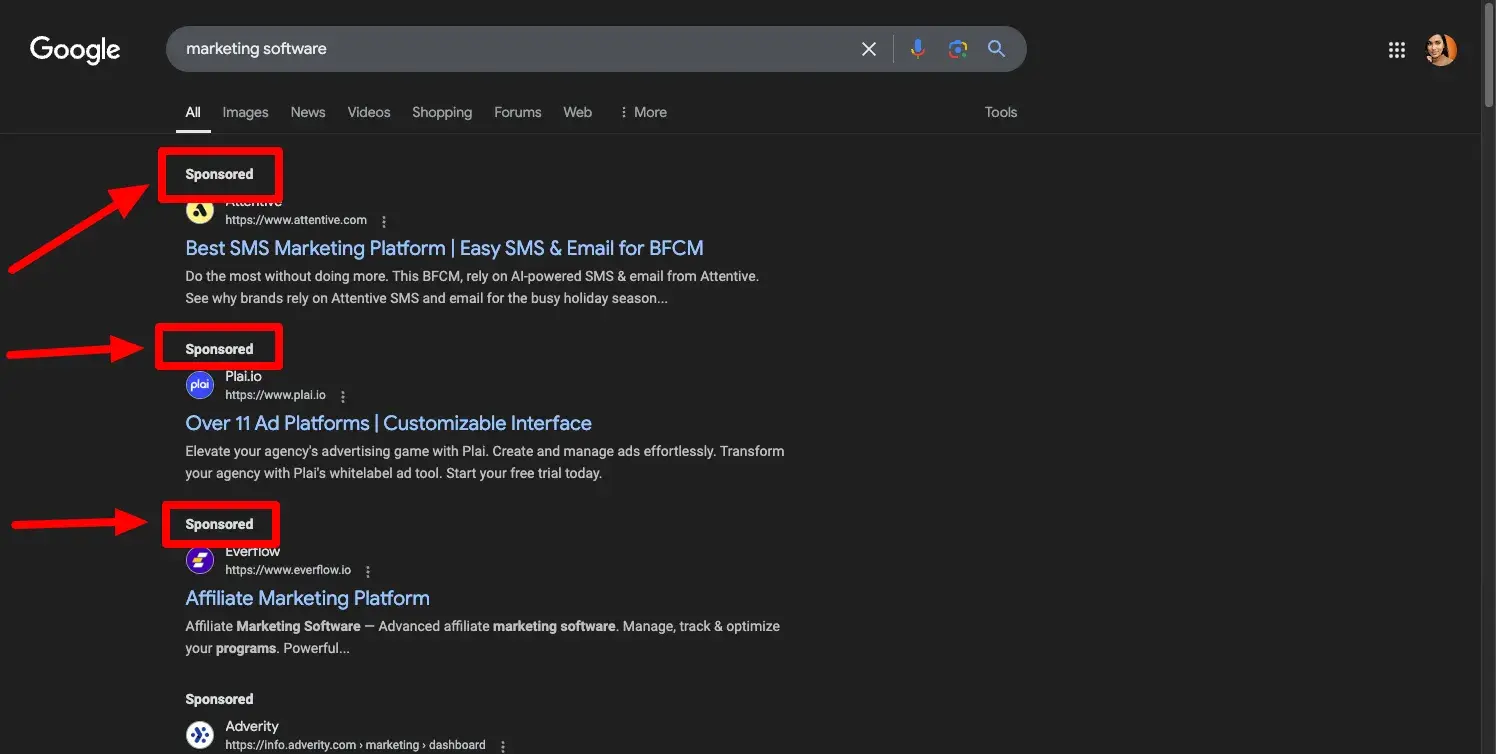Screen dimensions: 1496x754
Task: Open three-dot options for attentive.com ad
Action: pyautogui.click(x=384, y=221)
